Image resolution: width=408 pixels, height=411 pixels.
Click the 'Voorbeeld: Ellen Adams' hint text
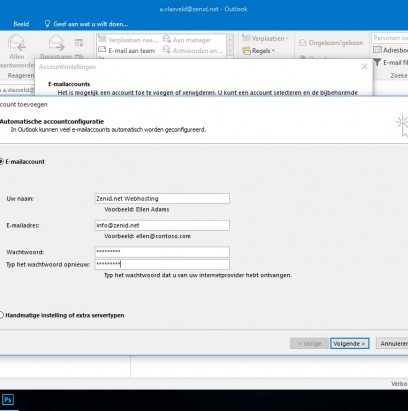[137, 209]
